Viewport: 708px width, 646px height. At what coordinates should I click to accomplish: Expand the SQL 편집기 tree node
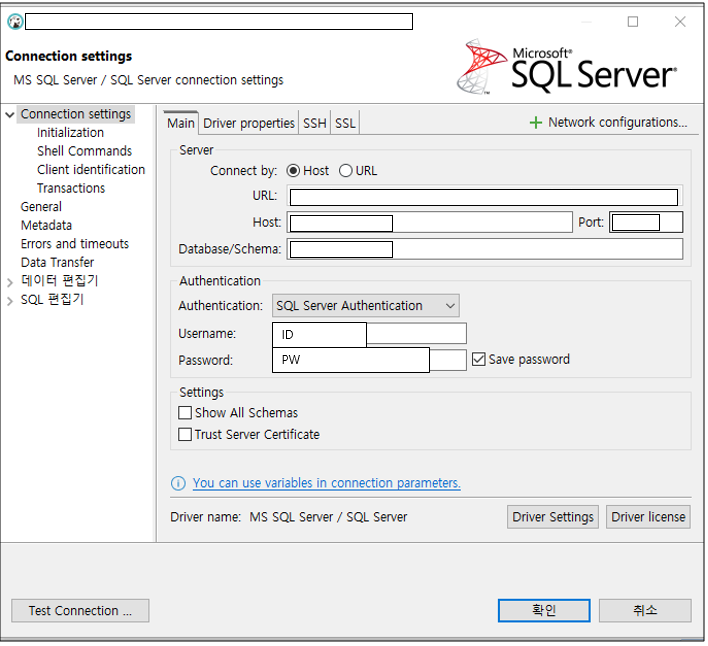point(10,301)
